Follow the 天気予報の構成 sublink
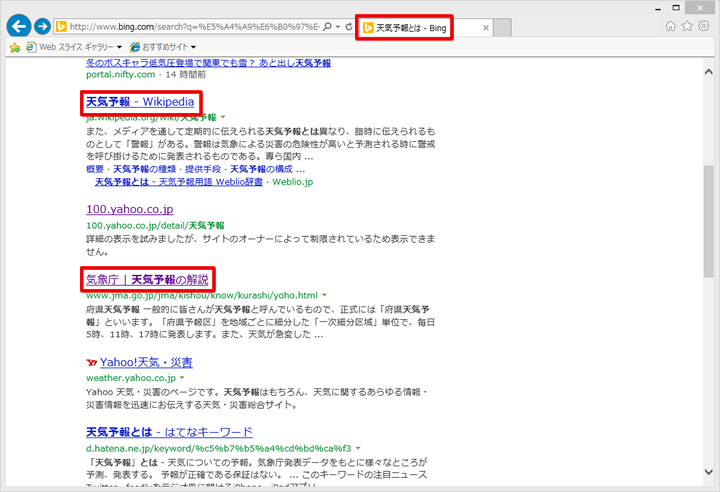Viewport: 720px width, 492px height. coord(262,169)
